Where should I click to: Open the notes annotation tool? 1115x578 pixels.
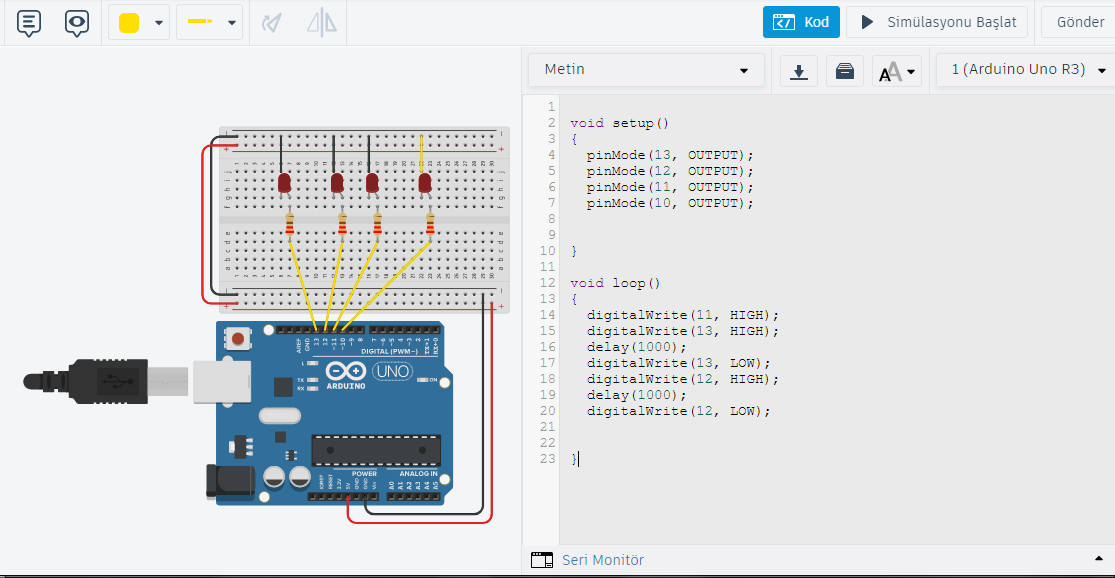pos(30,22)
